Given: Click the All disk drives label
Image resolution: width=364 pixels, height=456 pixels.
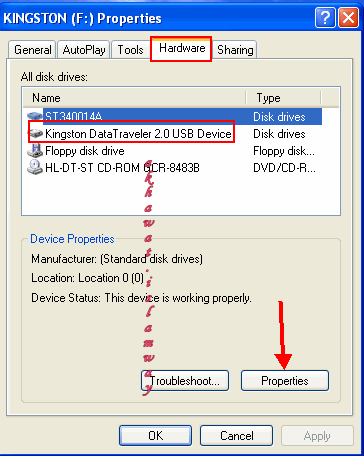Looking at the screenshot, I should pyautogui.click(x=54, y=77).
